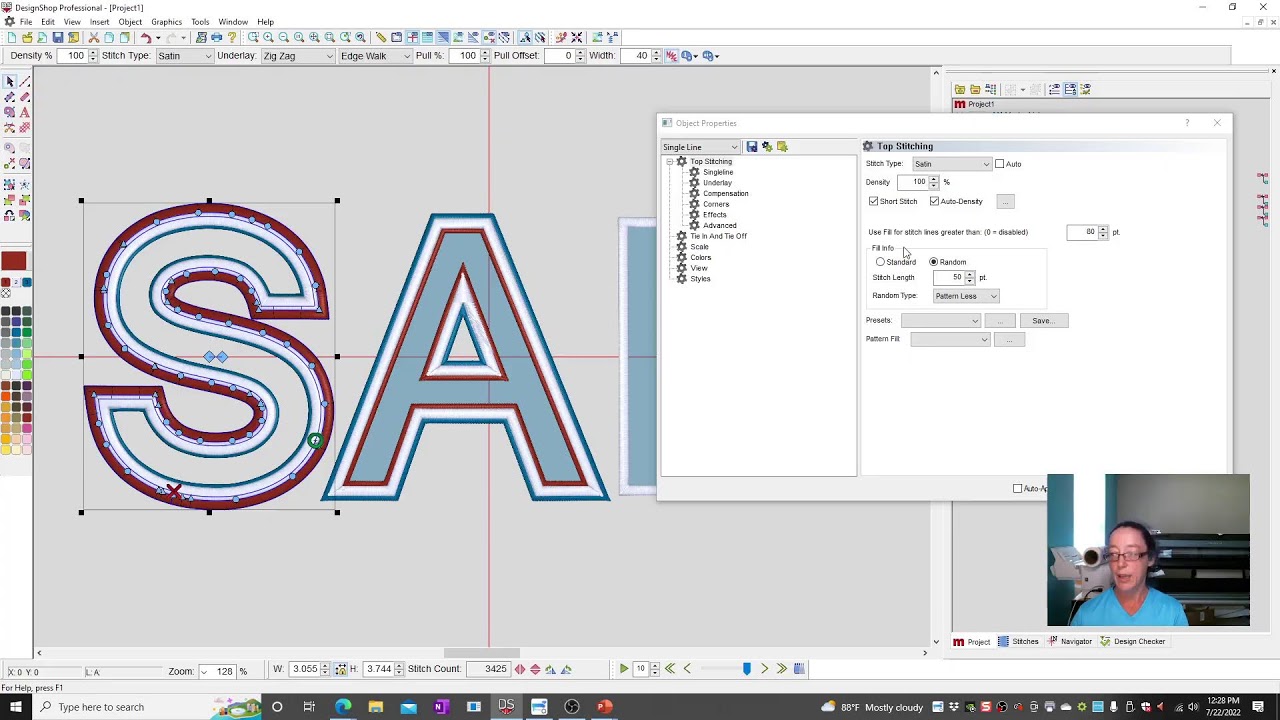Image resolution: width=1280 pixels, height=720 pixels.
Task: Uncheck the Short Stitch checkbox
Action: [874, 202]
